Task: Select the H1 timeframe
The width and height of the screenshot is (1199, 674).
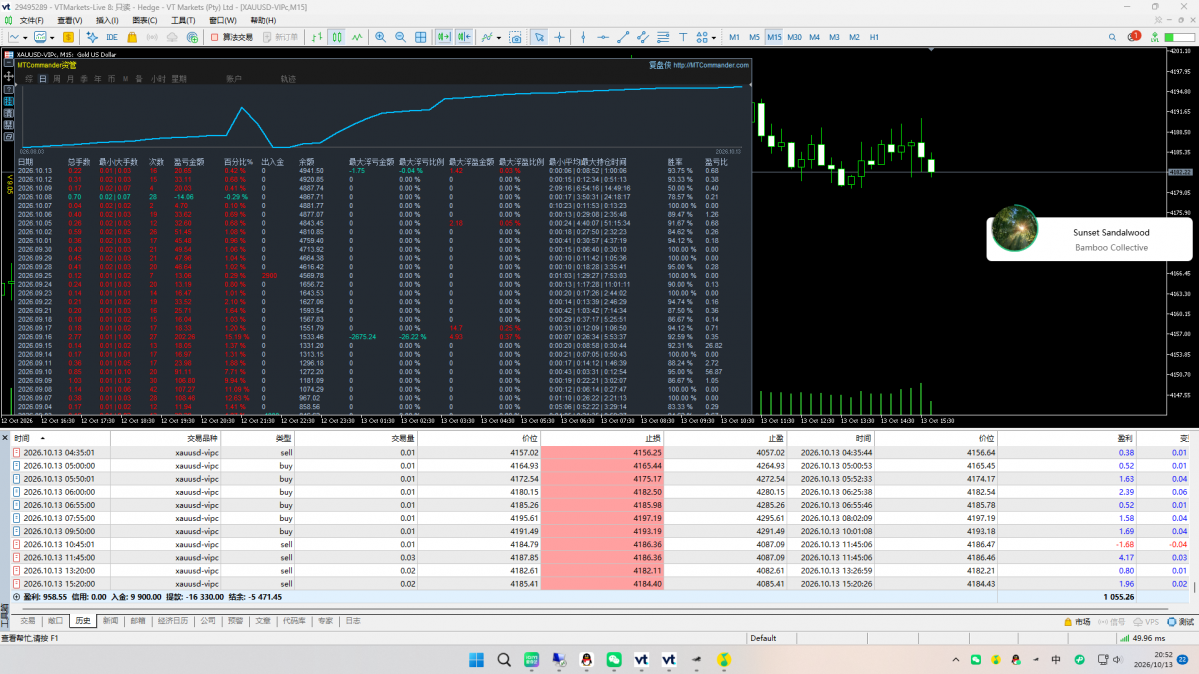Action: pyautogui.click(x=874, y=37)
